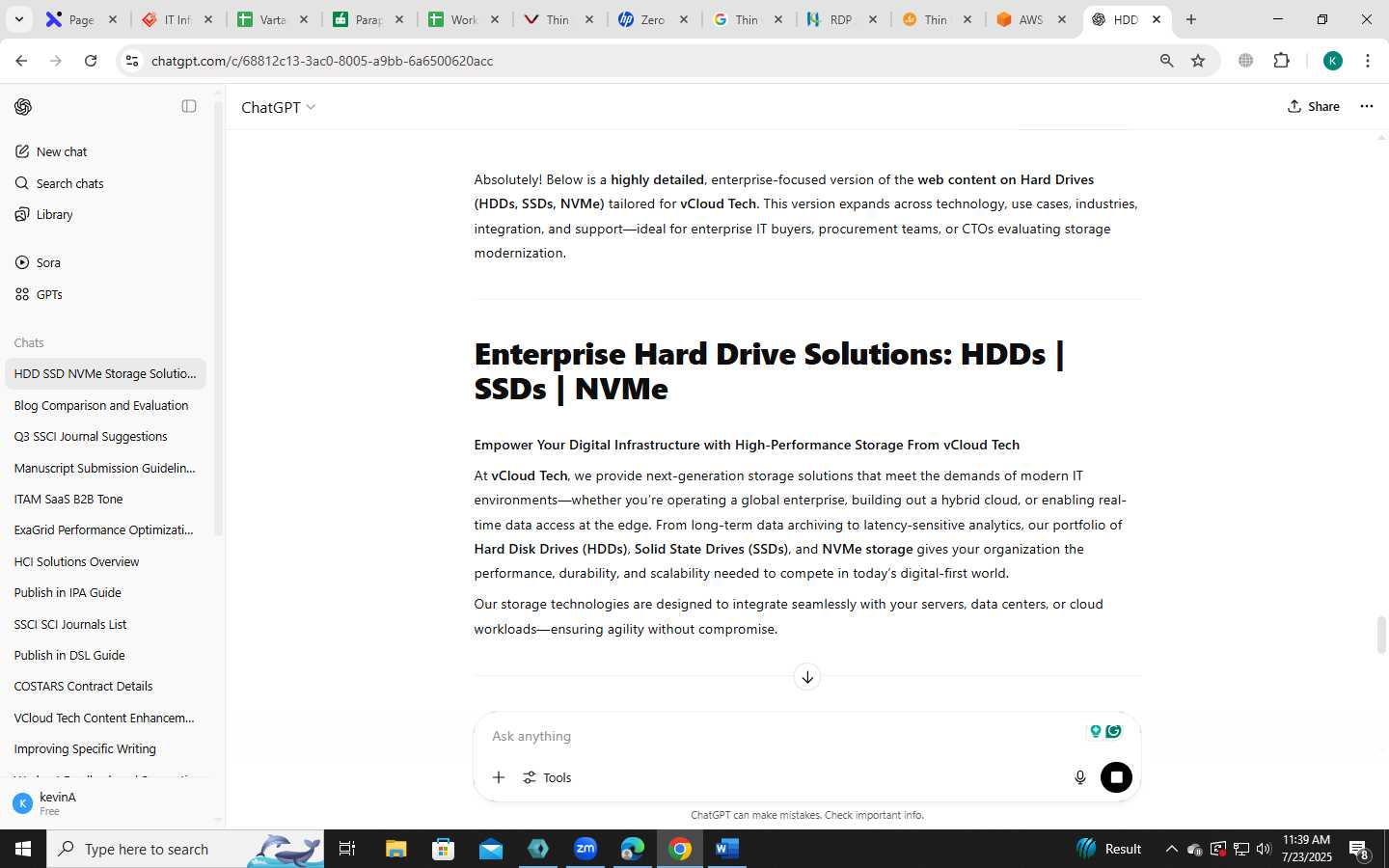The width and height of the screenshot is (1389, 868).
Task: Open chat 'VCloud Tech Content Enhancem...'
Action: (x=106, y=718)
